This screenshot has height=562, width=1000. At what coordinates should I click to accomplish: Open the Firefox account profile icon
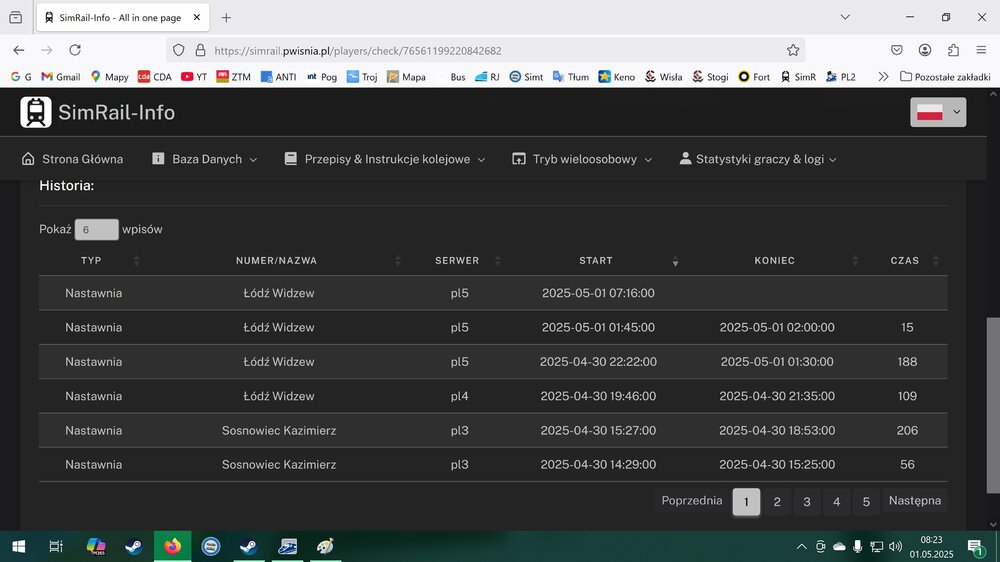[x=925, y=50]
